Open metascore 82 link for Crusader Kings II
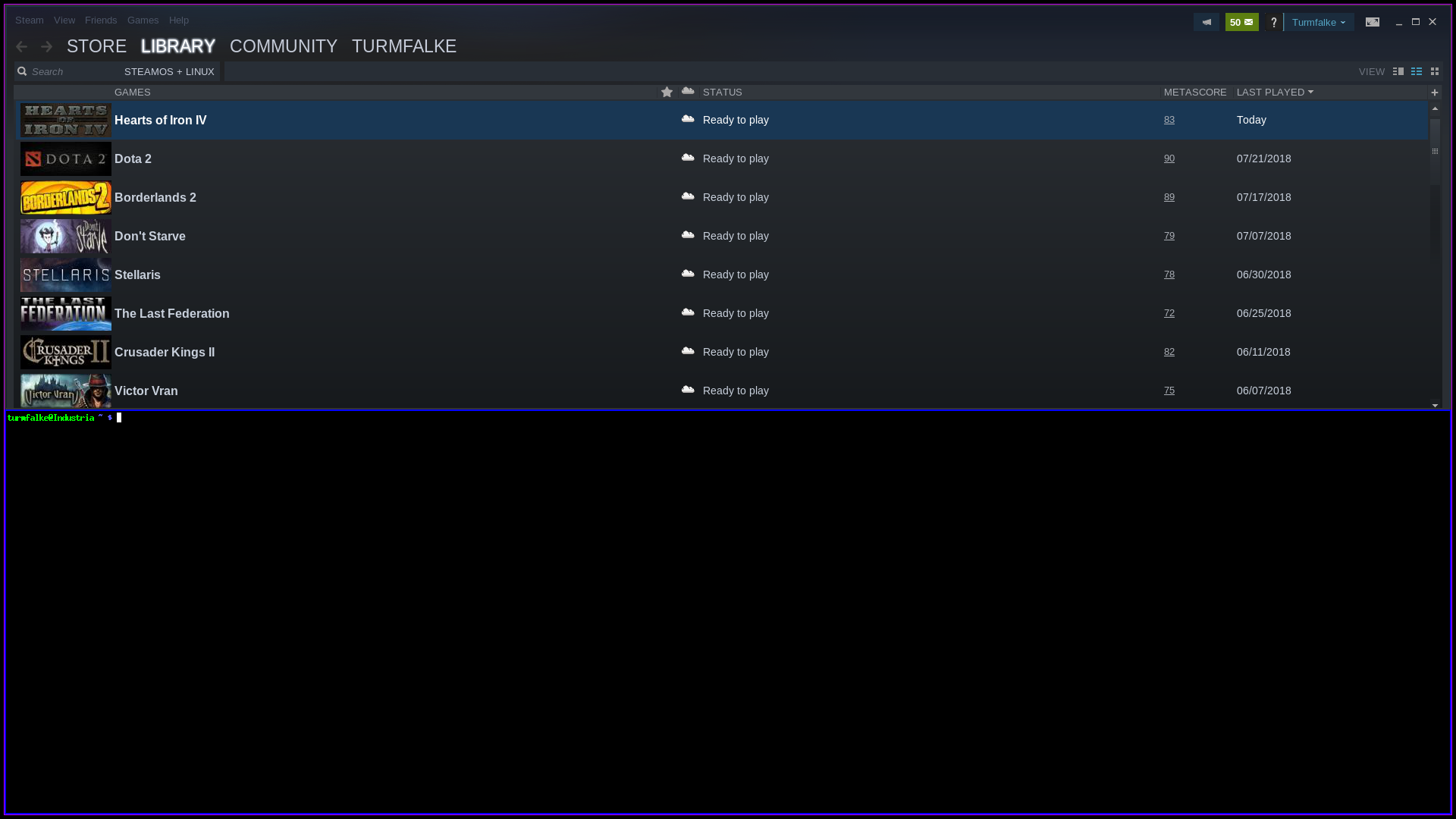Screen dimensions: 1456x819 coord(1169,352)
